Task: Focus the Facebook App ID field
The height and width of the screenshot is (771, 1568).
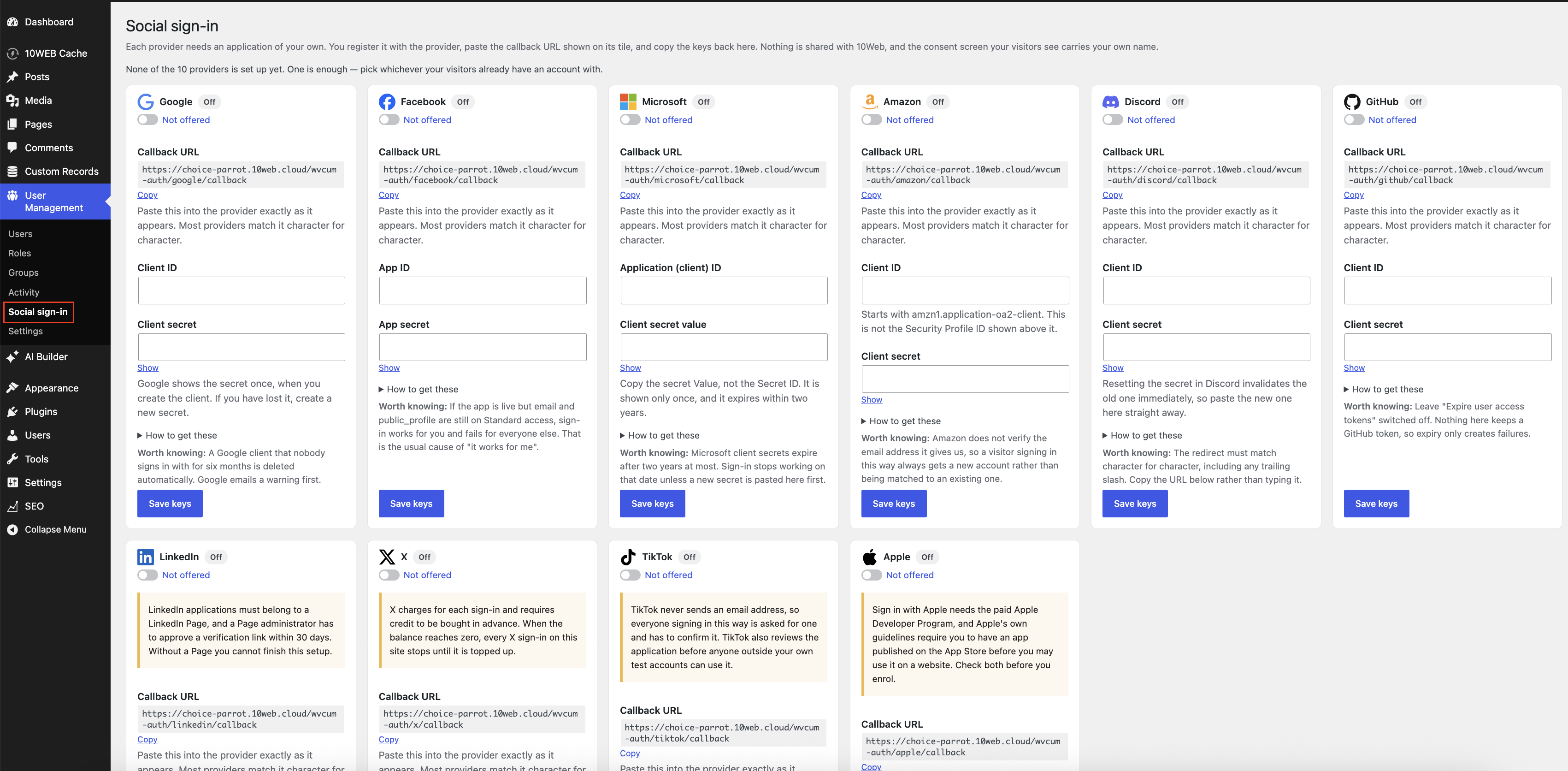Action: (x=483, y=291)
